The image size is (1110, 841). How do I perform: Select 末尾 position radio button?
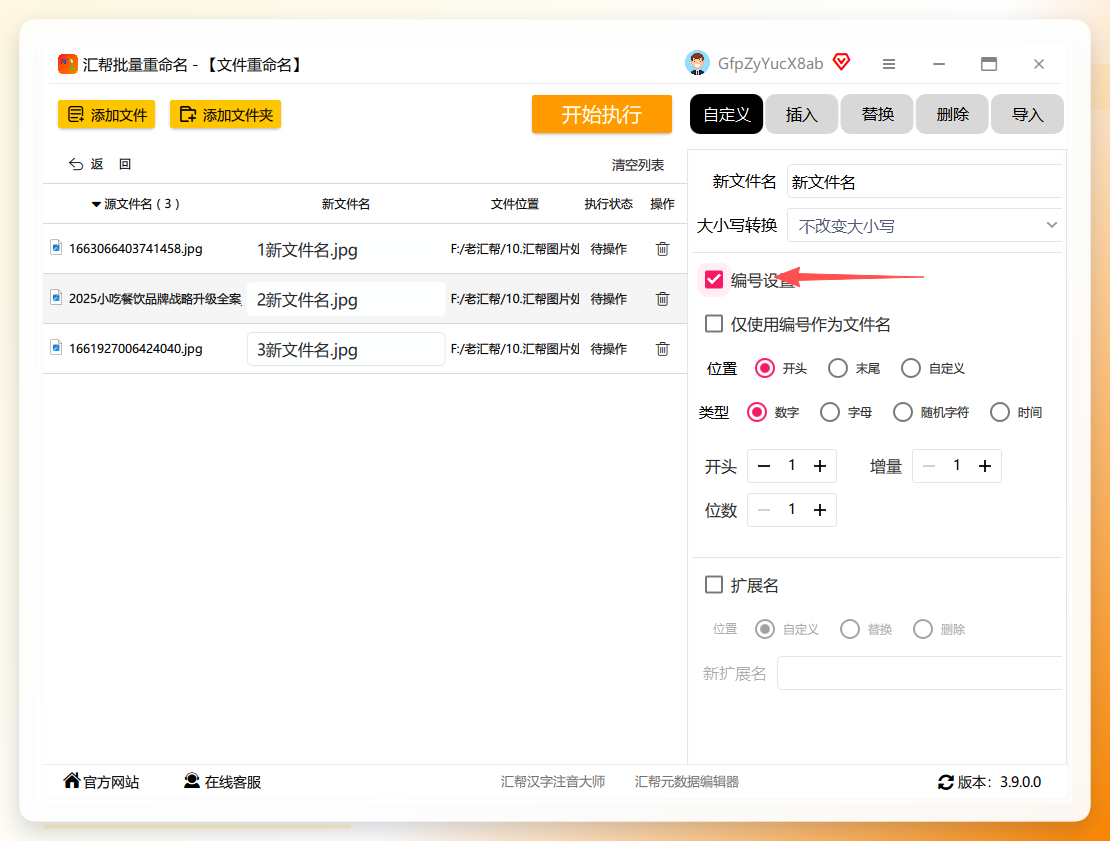pos(837,368)
